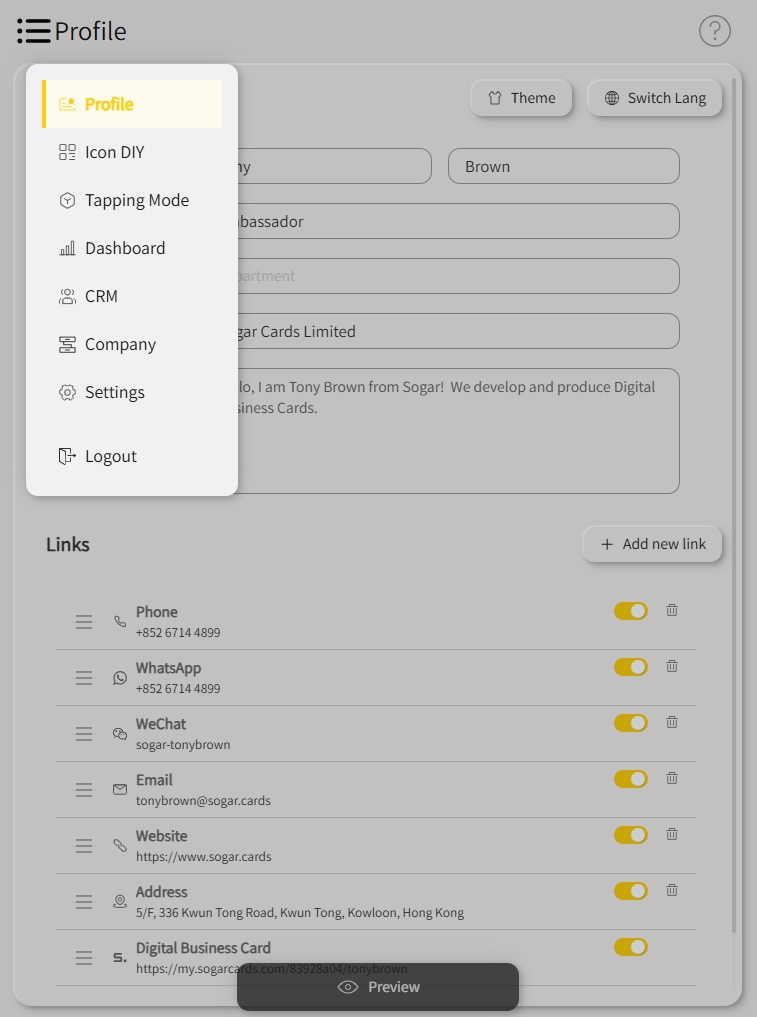Remove the Email link using trash icon

click(672, 778)
